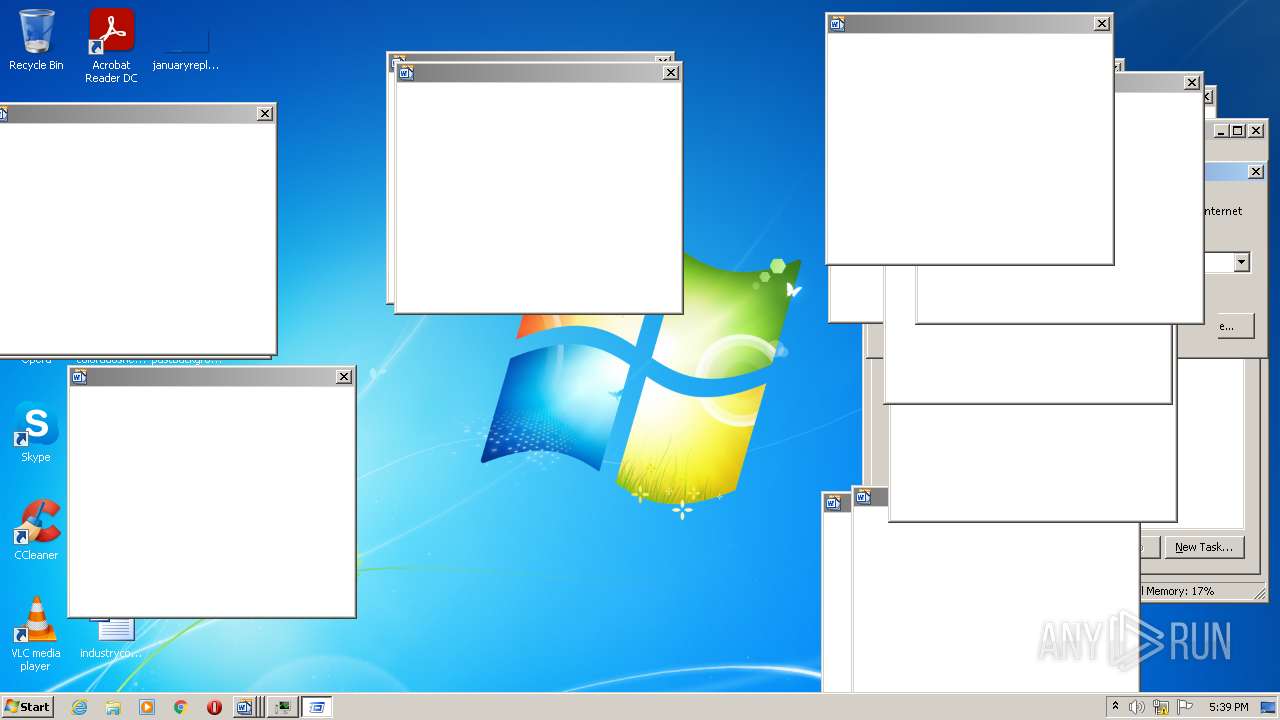Close the inner dialog in Task Manager
The width and height of the screenshot is (1280, 720).
point(1256,172)
